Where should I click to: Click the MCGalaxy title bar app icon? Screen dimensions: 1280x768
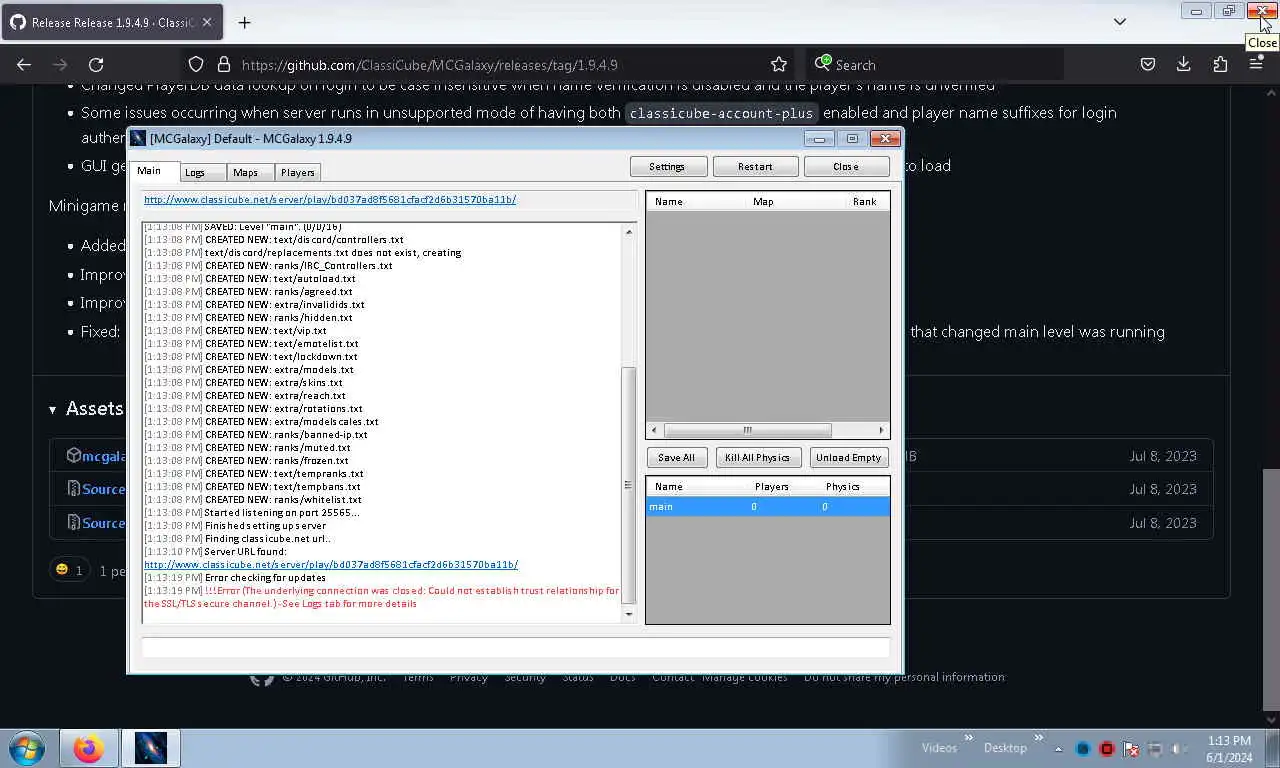tap(139, 139)
